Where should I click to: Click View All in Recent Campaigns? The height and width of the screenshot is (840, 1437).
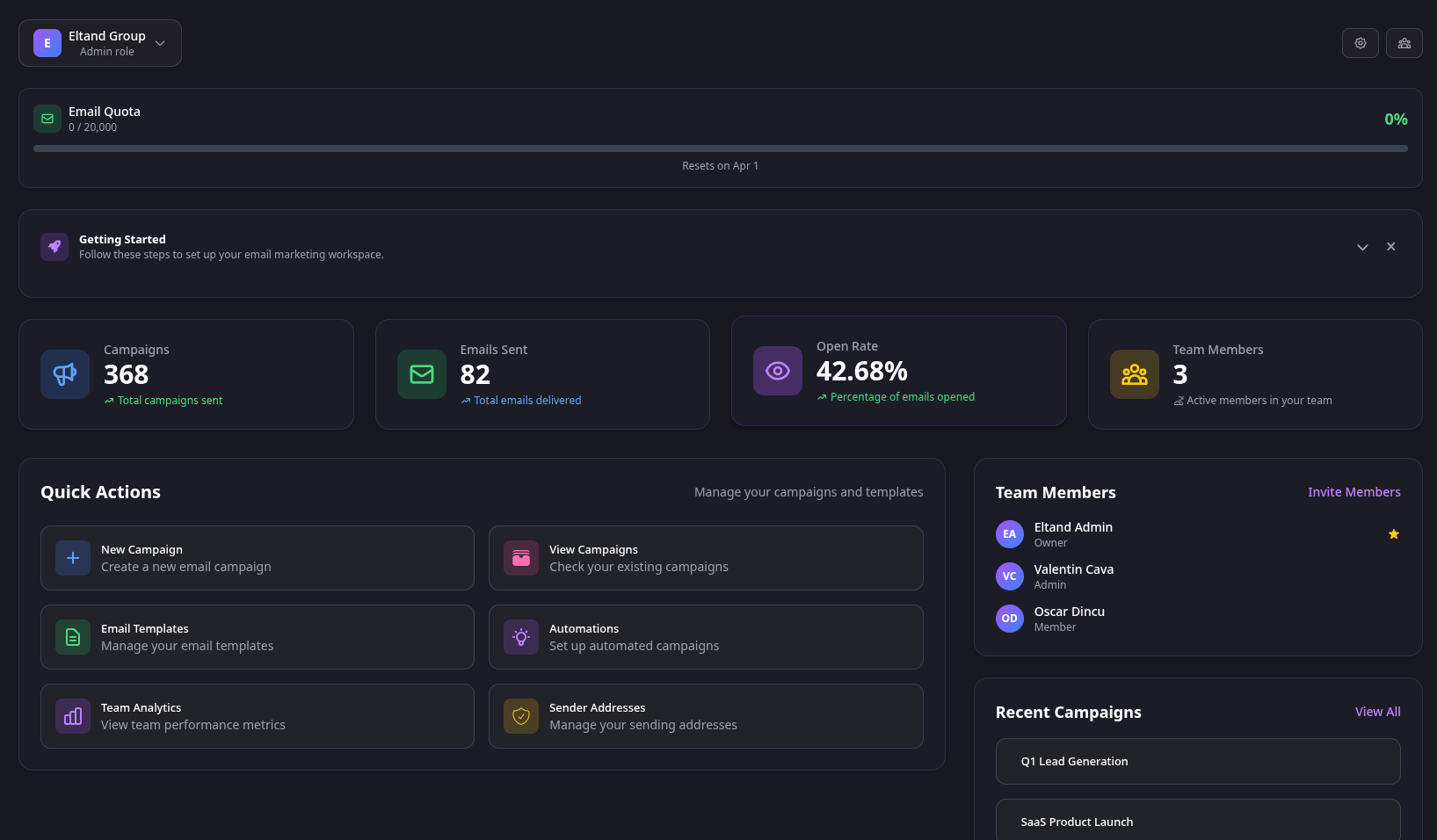(1377, 712)
